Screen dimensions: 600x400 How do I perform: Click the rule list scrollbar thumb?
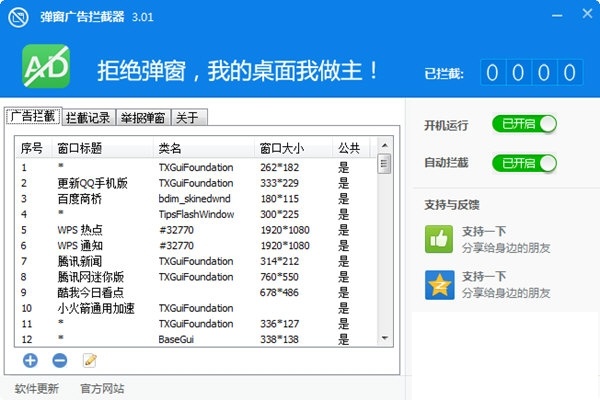tap(384, 164)
